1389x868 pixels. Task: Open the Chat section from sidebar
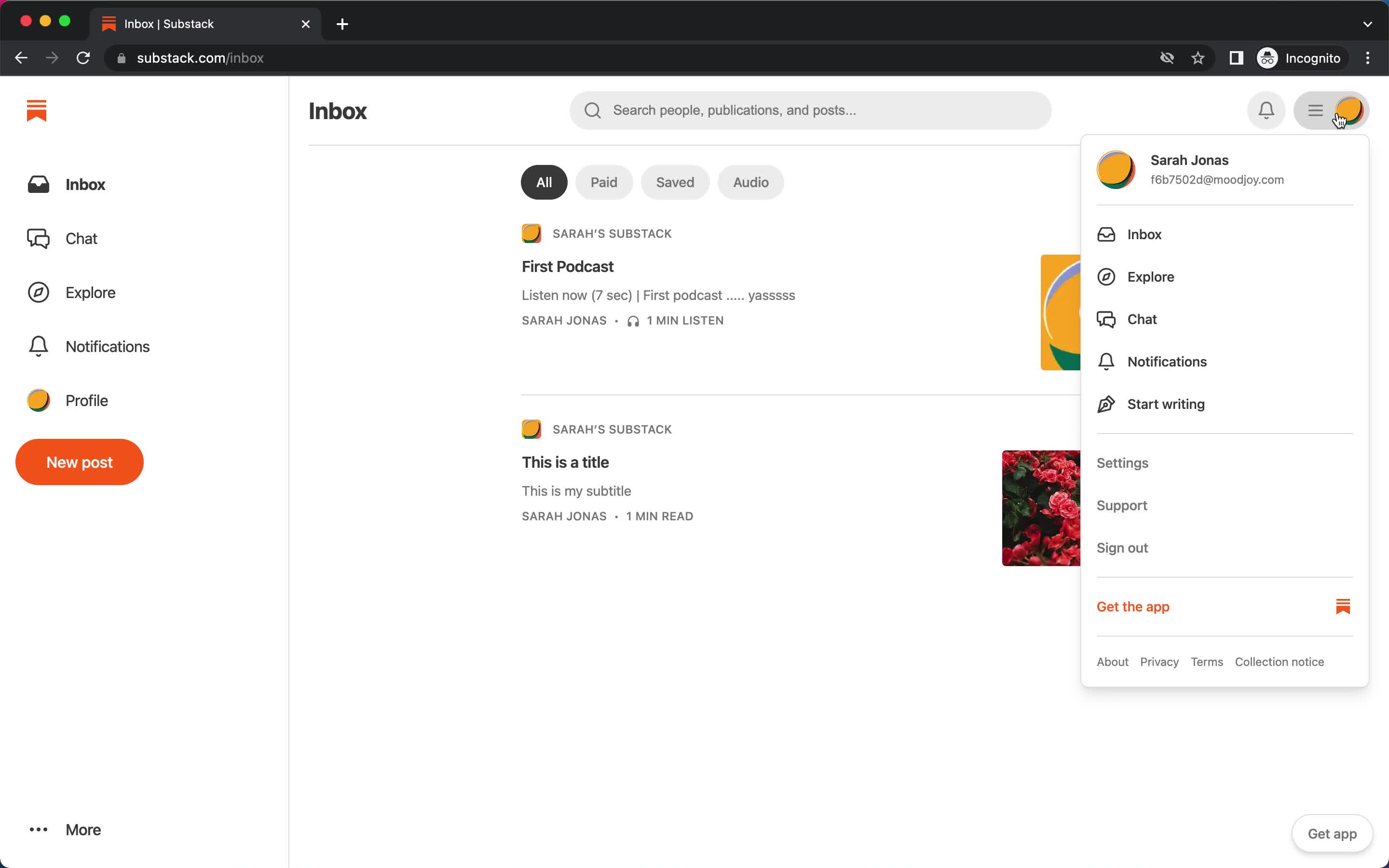pyautogui.click(x=81, y=238)
